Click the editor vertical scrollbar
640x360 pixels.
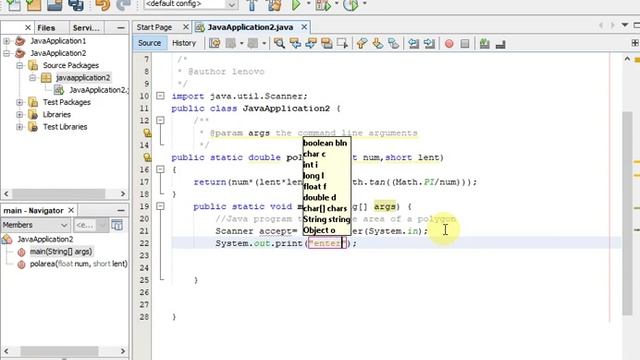(x=627, y=212)
